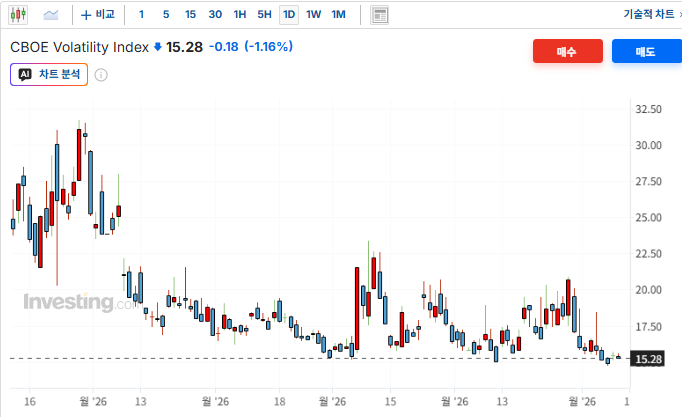The image size is (682, 417).
Task: Select the 1H interval
Action: point(240,15)
